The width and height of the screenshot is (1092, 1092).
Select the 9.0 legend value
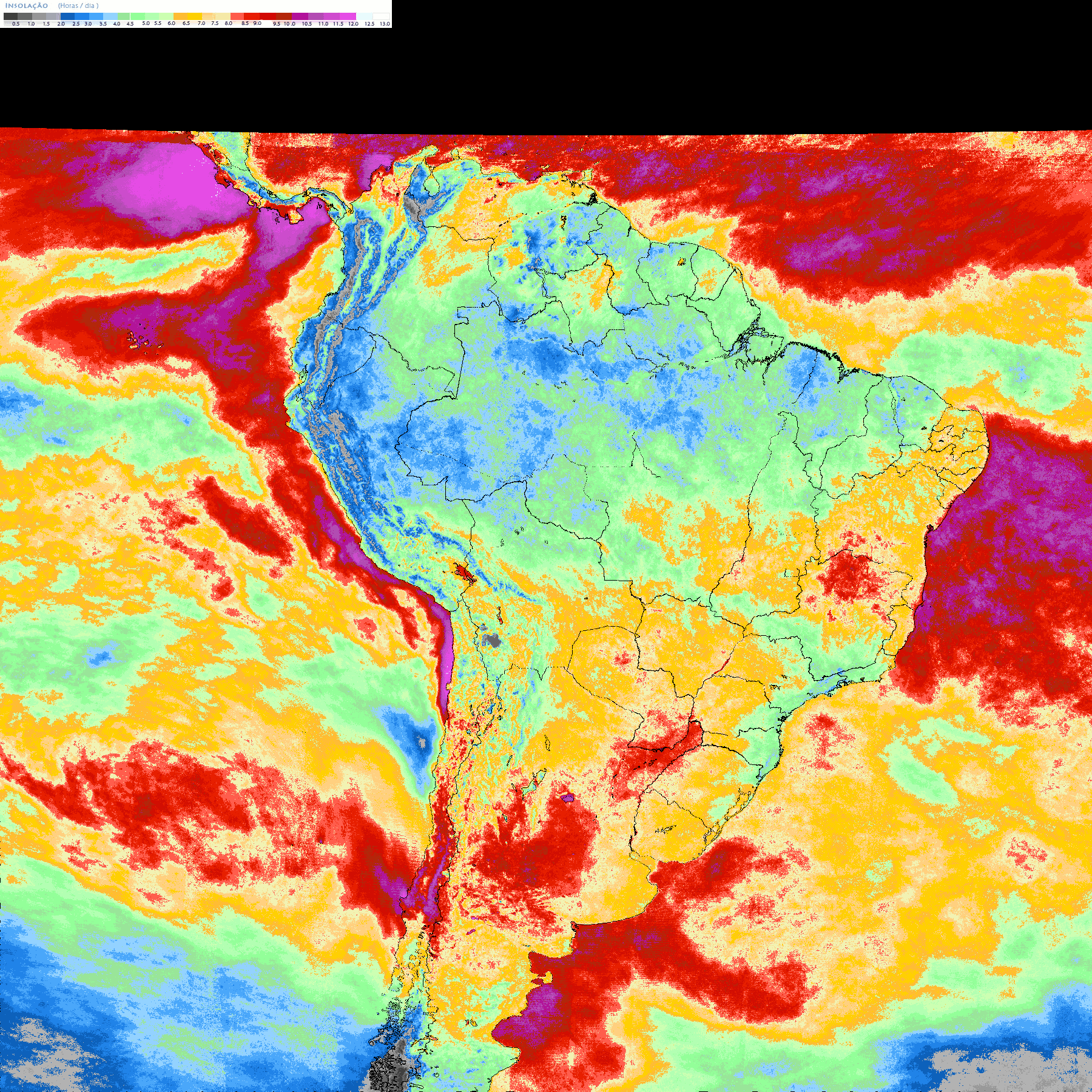click(257, 23)
